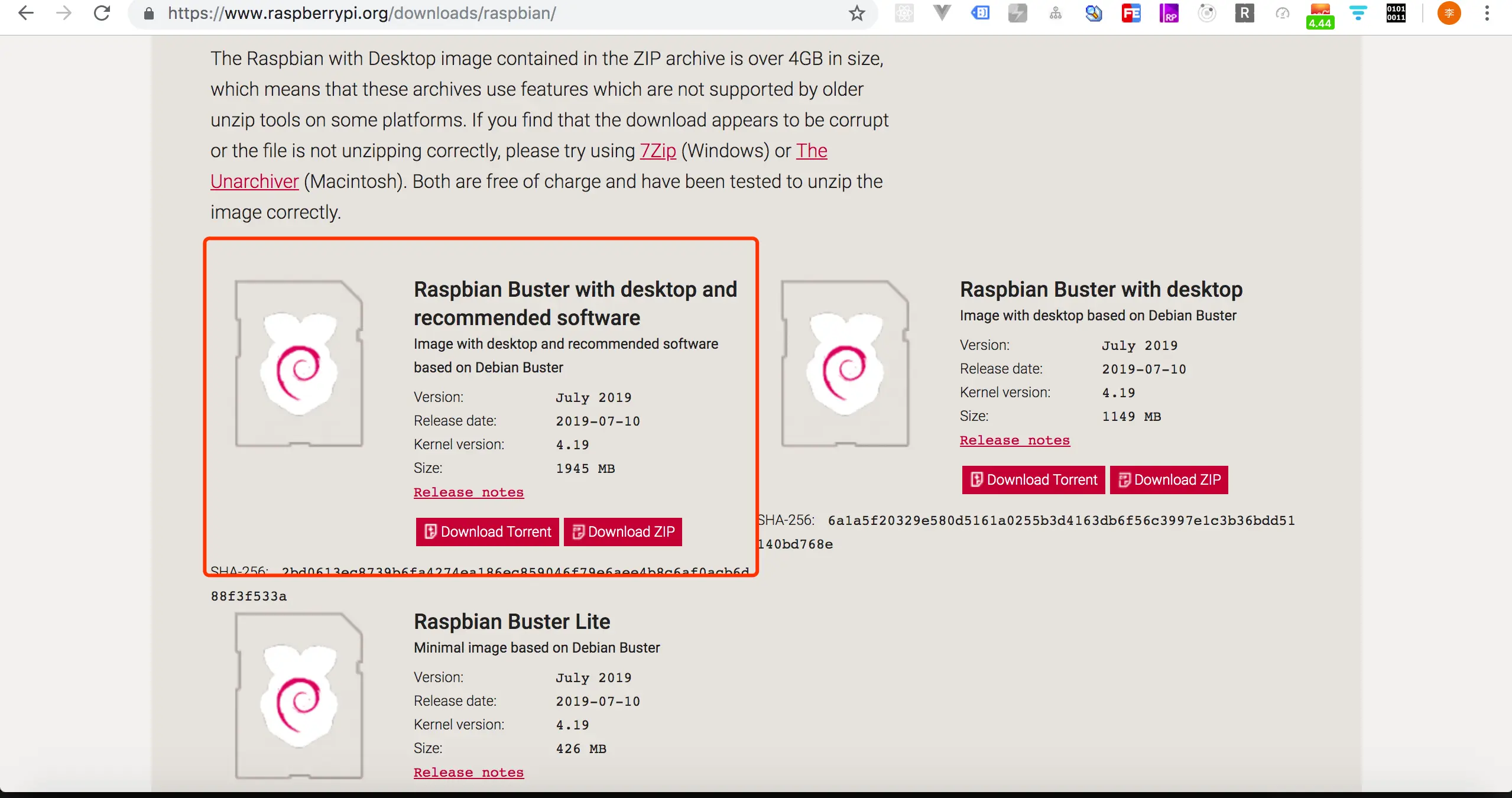Click the browser back arrow

point(26,13)
